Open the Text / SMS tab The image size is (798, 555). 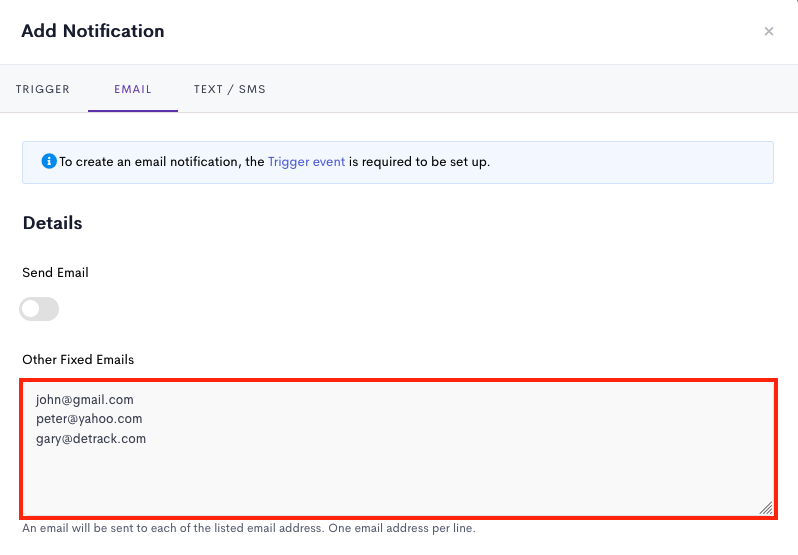click(230, 89)
